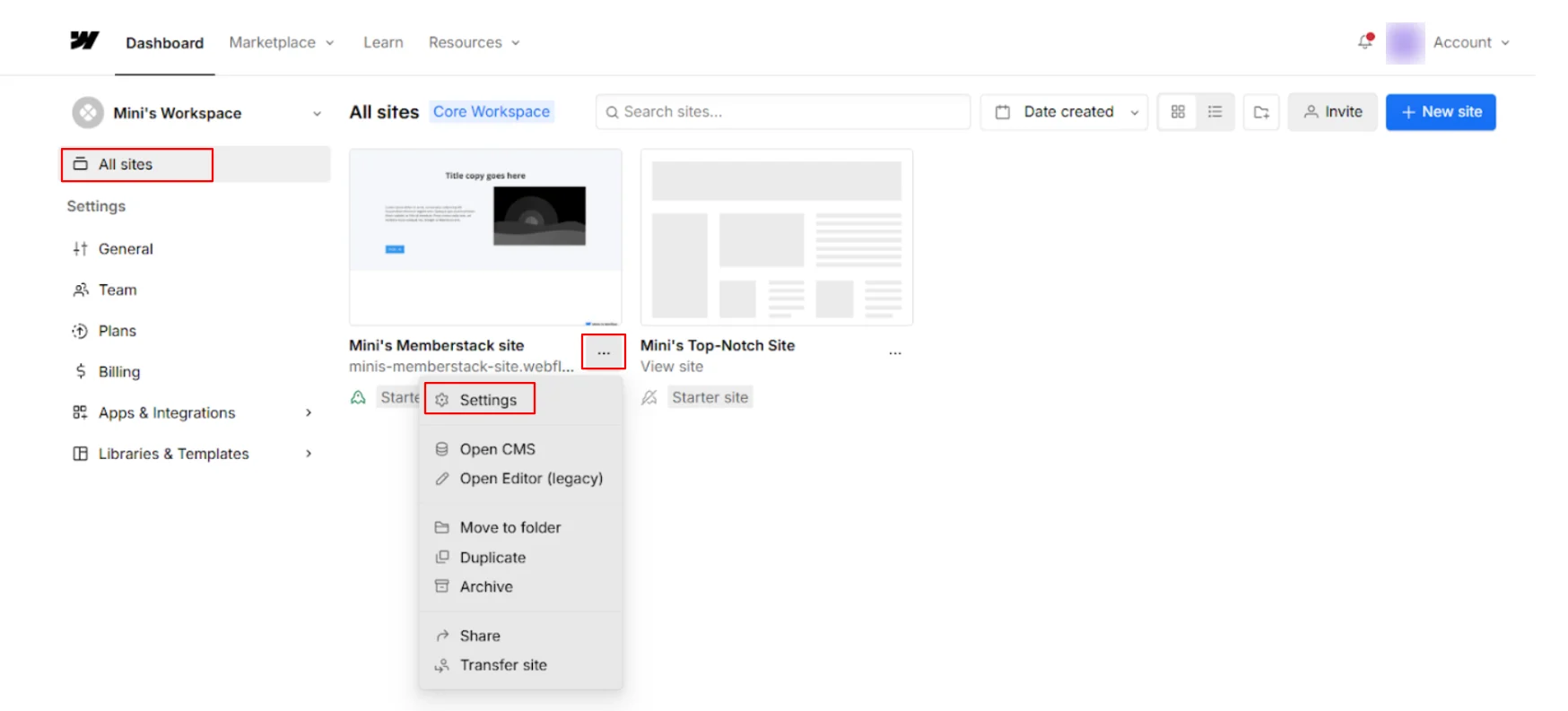Expand Libraries & Templates submenu

[309, 454]
